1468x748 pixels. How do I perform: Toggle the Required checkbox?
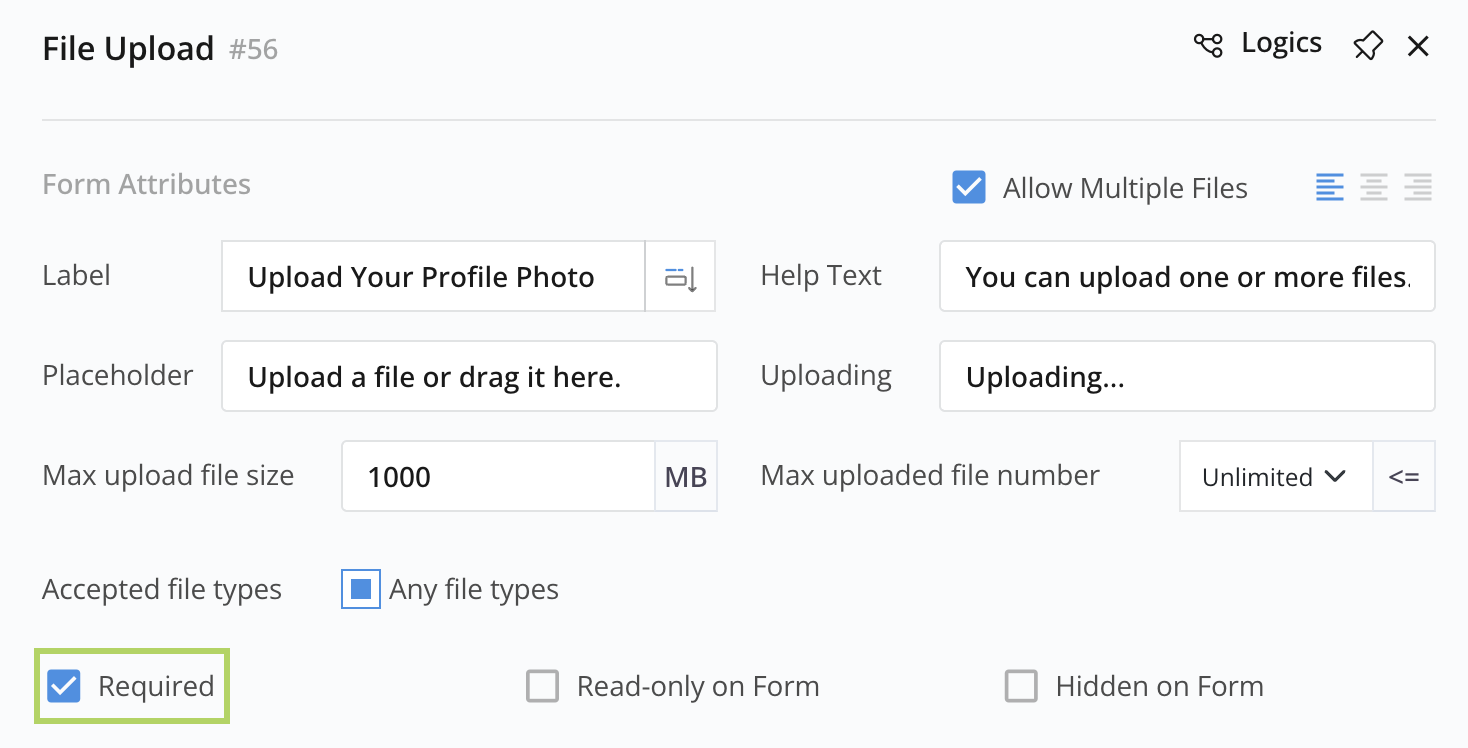click(64, 687)
